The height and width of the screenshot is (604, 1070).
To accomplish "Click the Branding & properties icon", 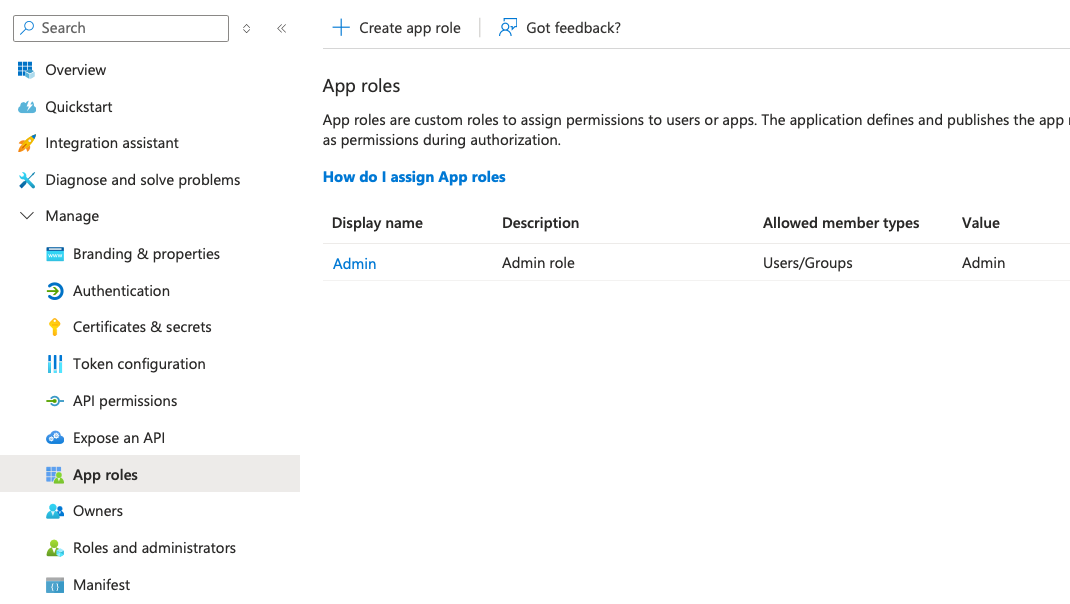I will pos(55,254).
